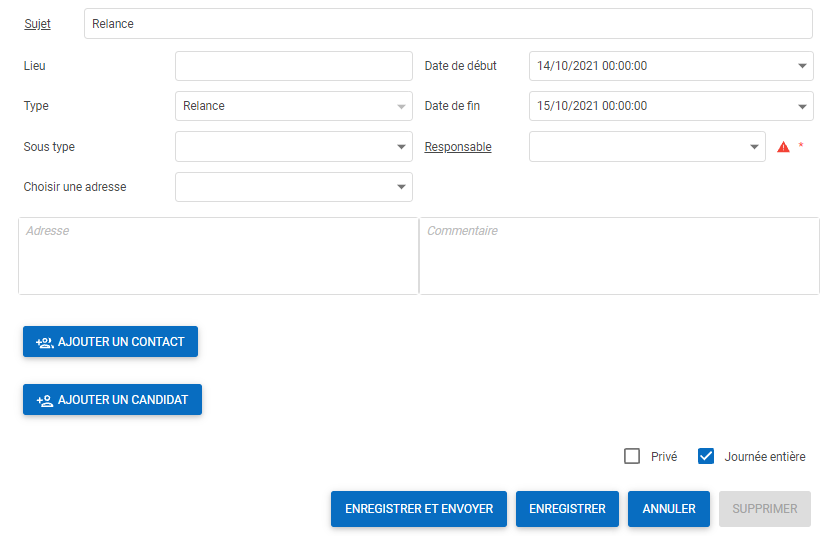Open the Choisir une adresse dropdown
The image size is (832, 536).
click(x=401, y=187)
